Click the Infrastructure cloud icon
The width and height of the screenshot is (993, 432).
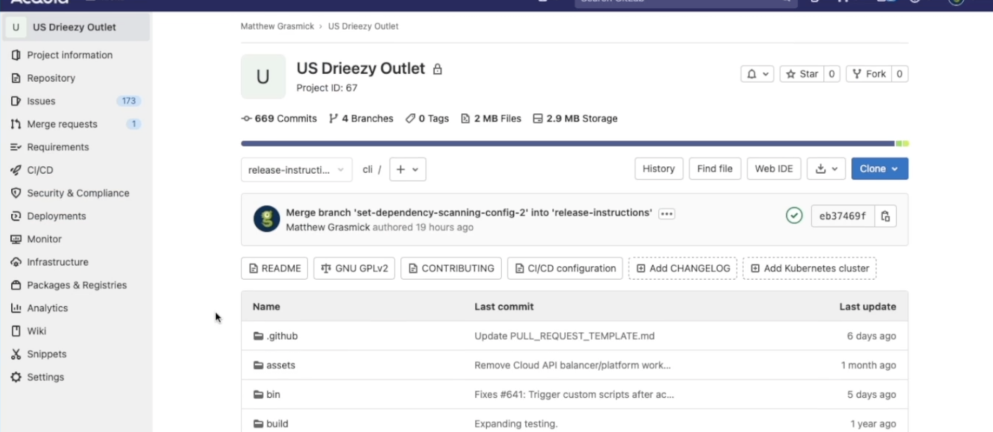[16, 262]
